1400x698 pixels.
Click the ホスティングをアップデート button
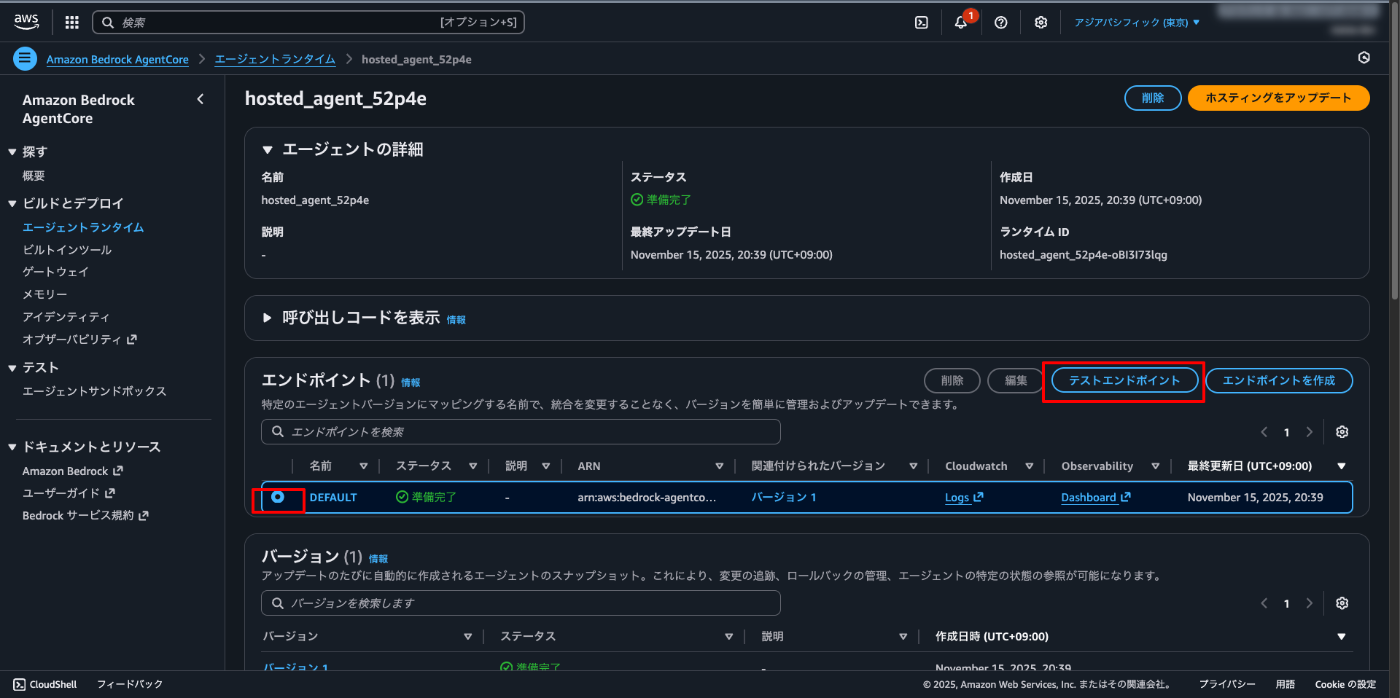(1278, 98)
